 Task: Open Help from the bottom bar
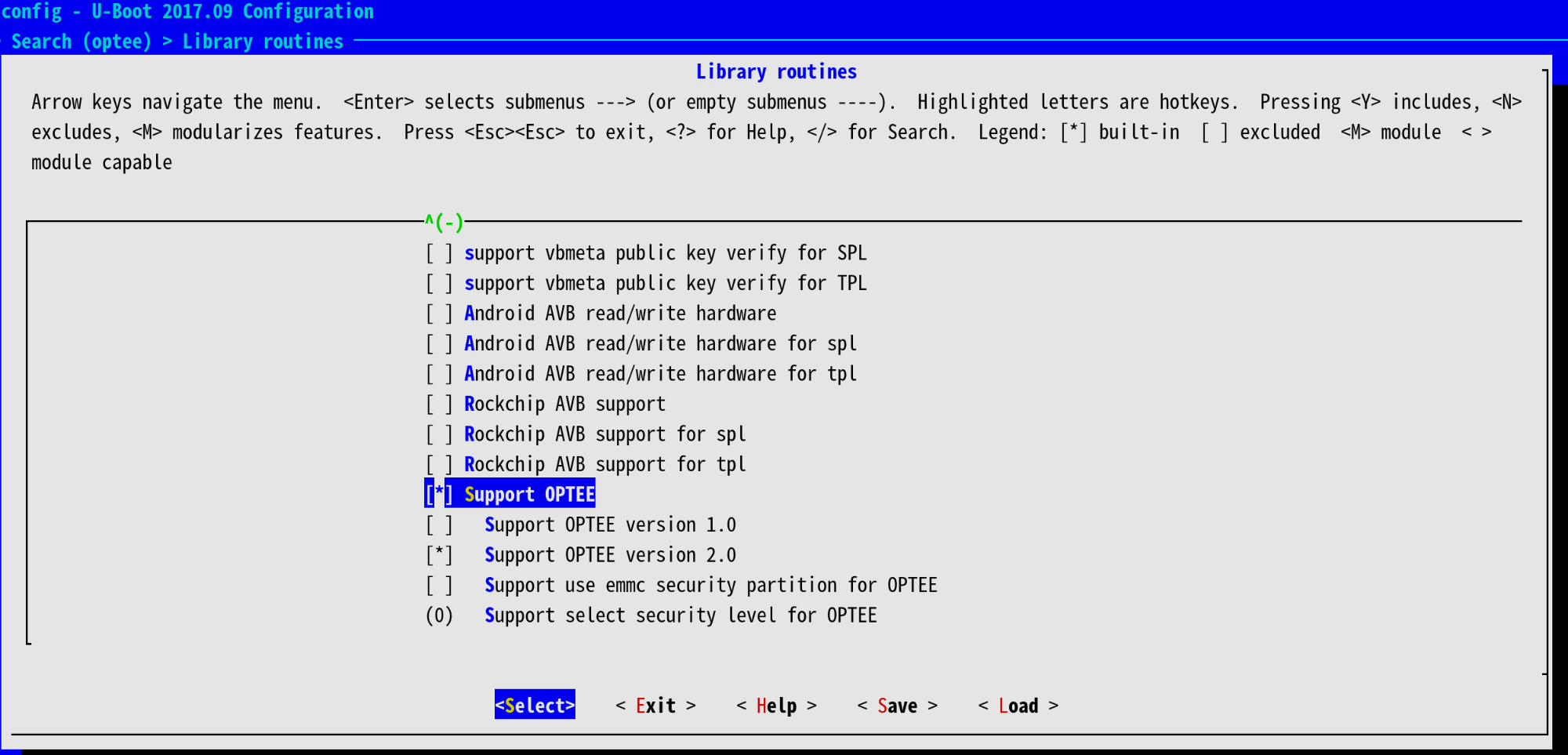point(776,706)
